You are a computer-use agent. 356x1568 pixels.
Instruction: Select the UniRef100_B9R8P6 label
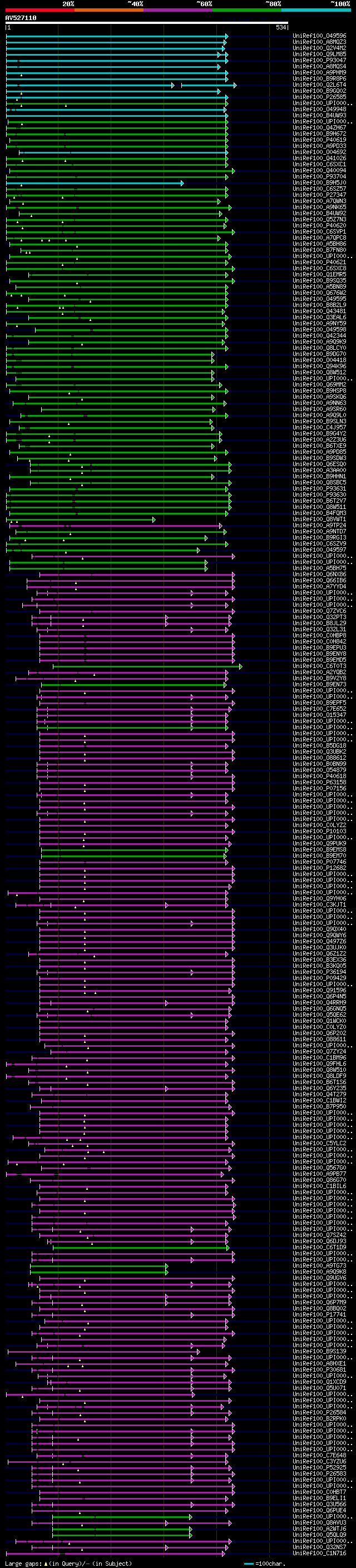point(319,78)
